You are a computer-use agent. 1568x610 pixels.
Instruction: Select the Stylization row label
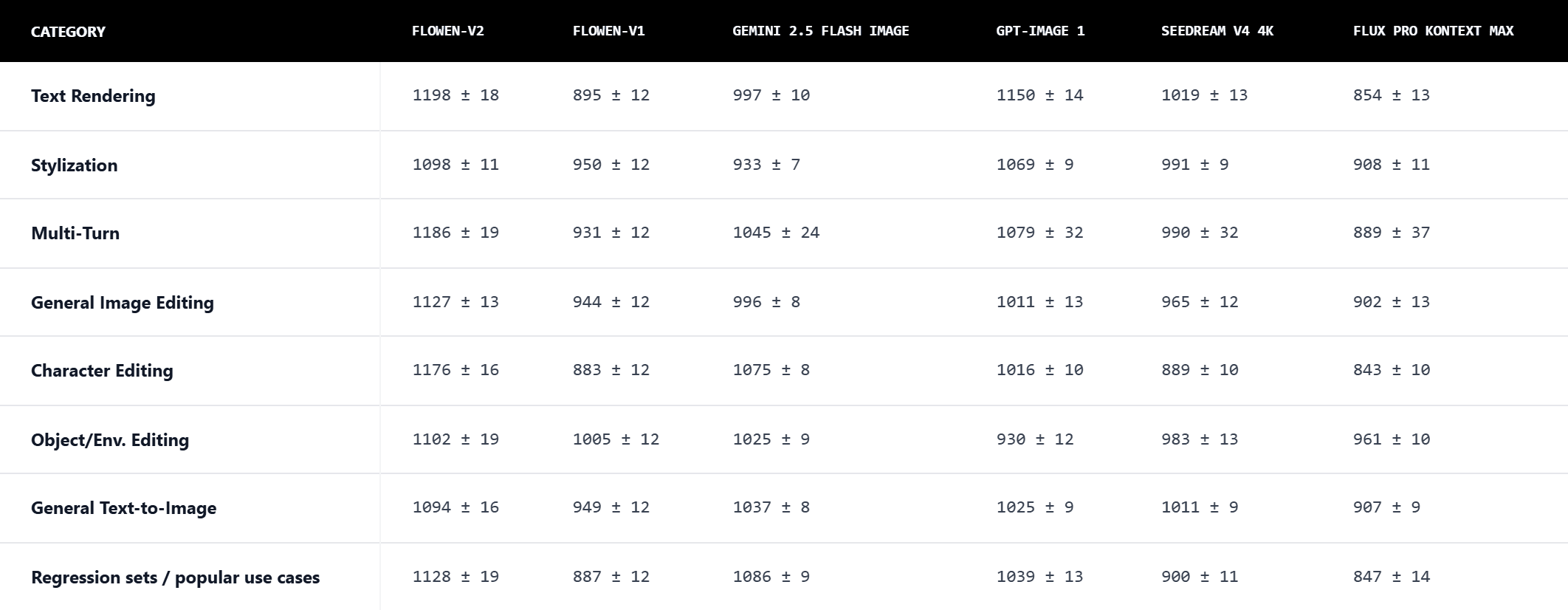click(74, 165)
